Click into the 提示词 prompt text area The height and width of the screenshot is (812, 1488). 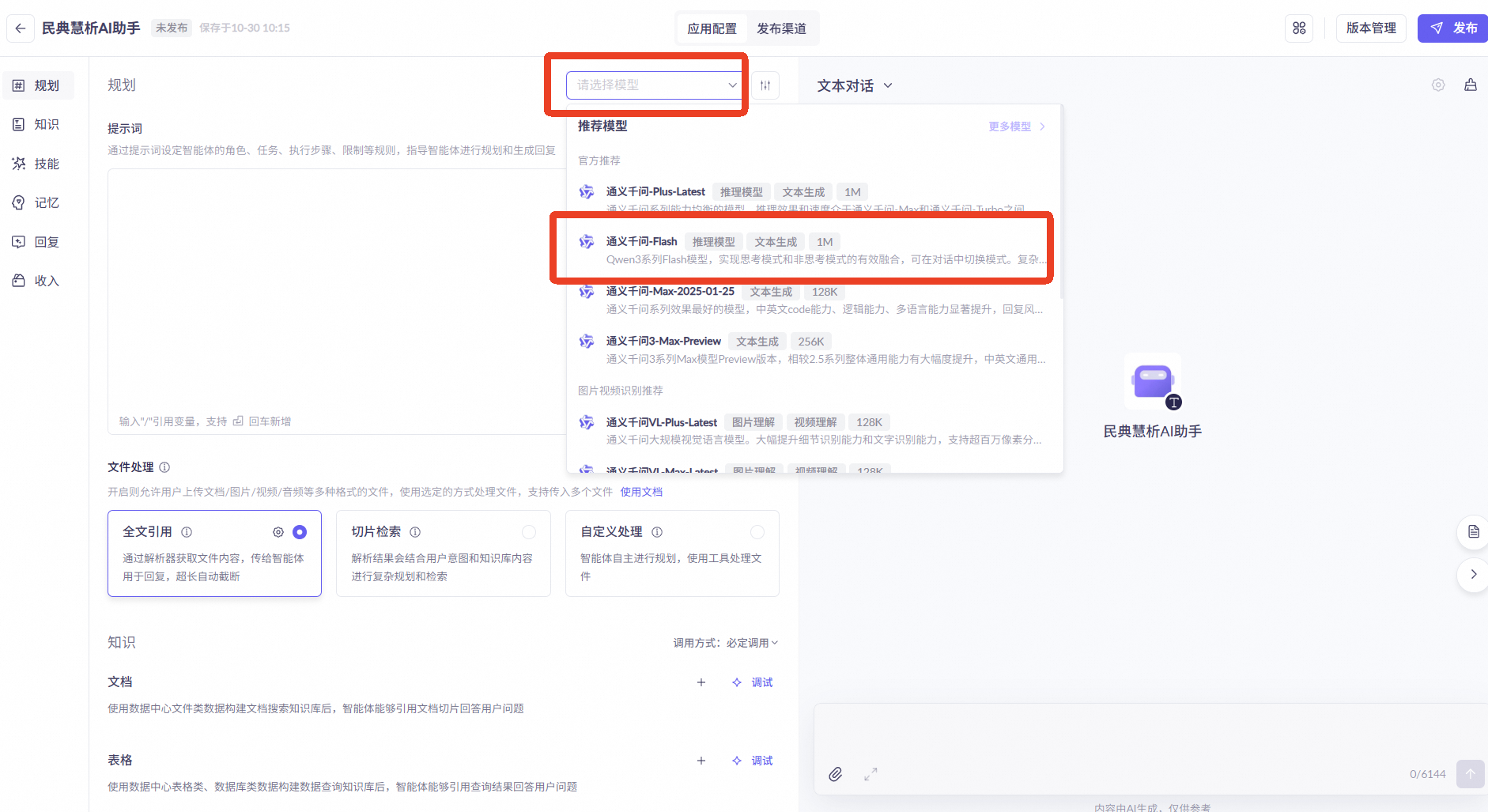(337, 301)
